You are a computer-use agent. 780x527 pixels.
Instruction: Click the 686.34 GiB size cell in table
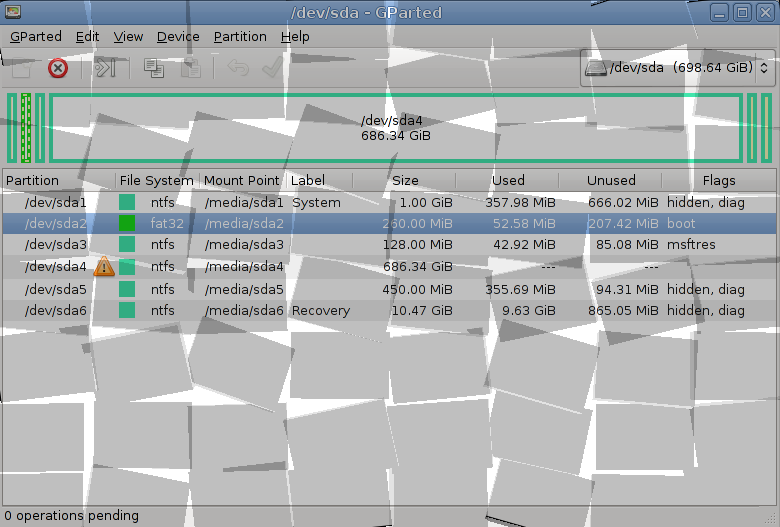[x=418, y=267]
